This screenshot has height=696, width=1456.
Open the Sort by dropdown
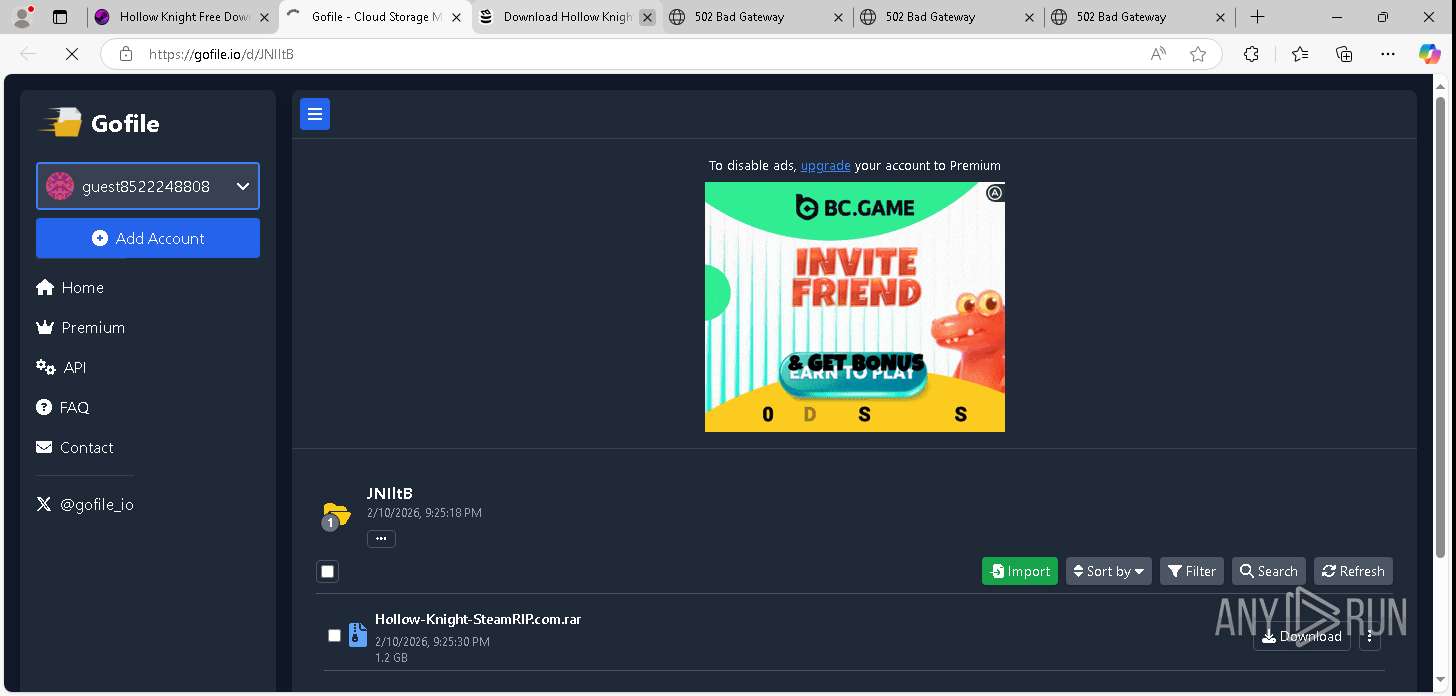pos(1109,572)
